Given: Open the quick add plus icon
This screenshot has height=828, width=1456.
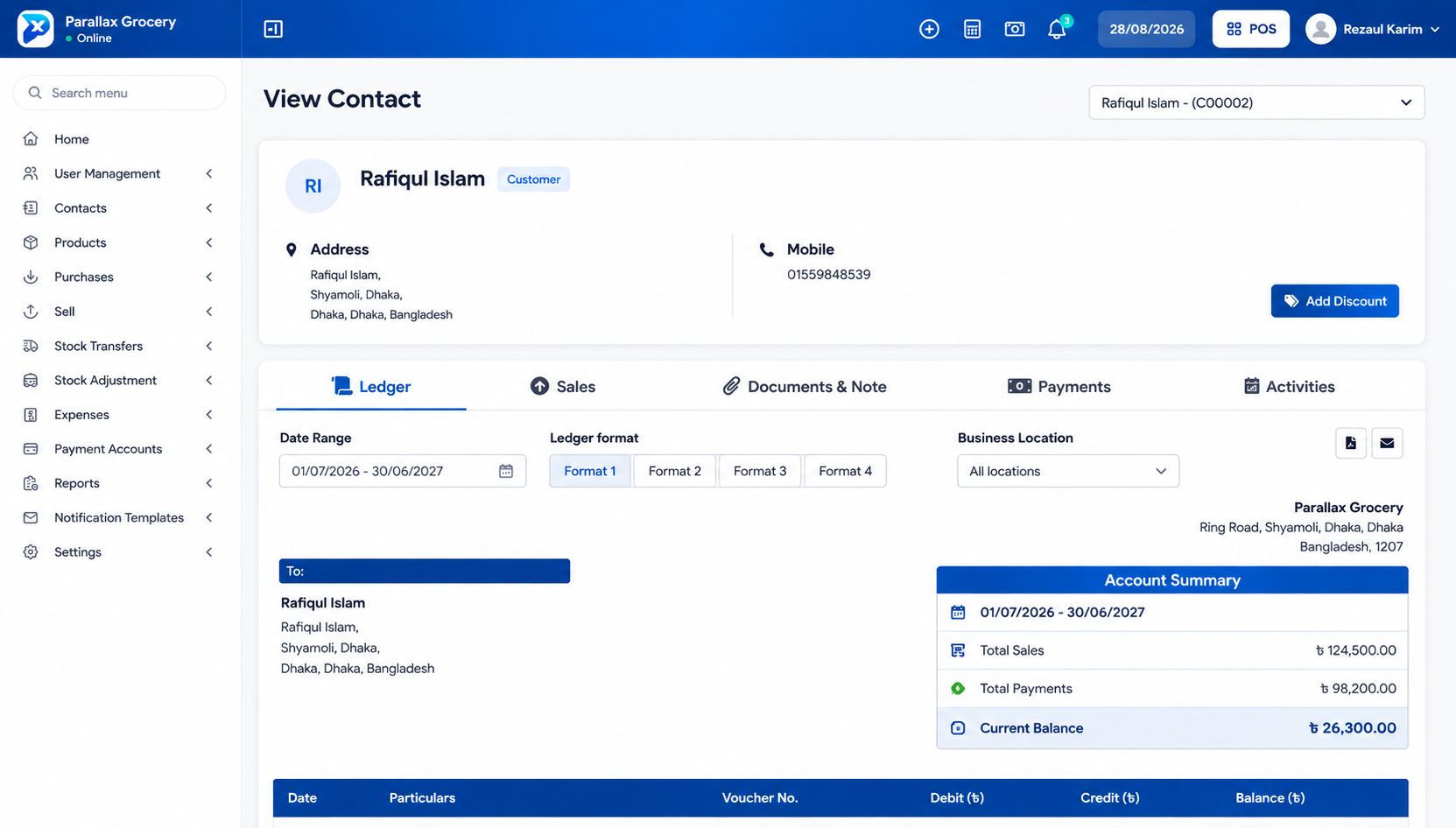Looking at the screenshot, I should (929, 29).
